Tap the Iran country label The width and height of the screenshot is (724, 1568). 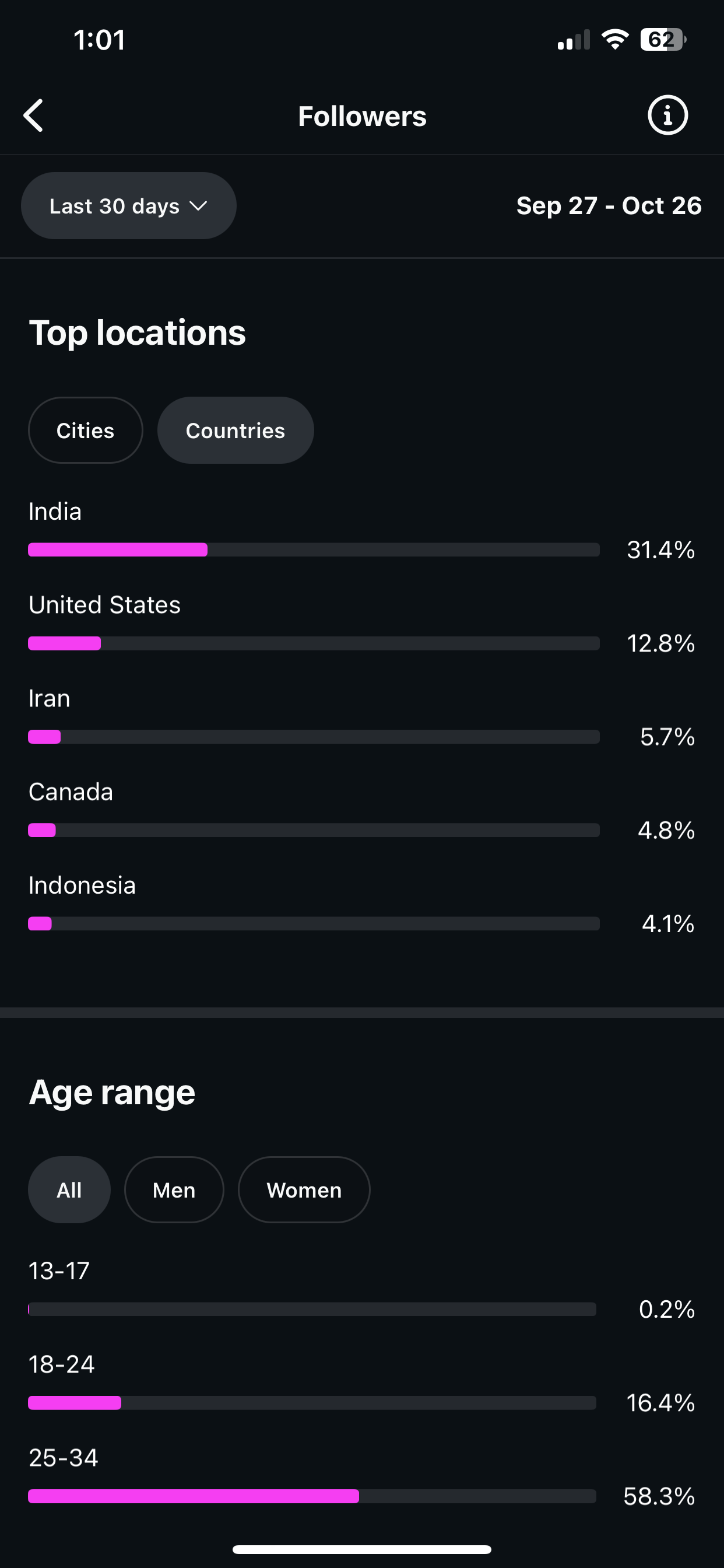pyautogui.click(x=50, y=698)
